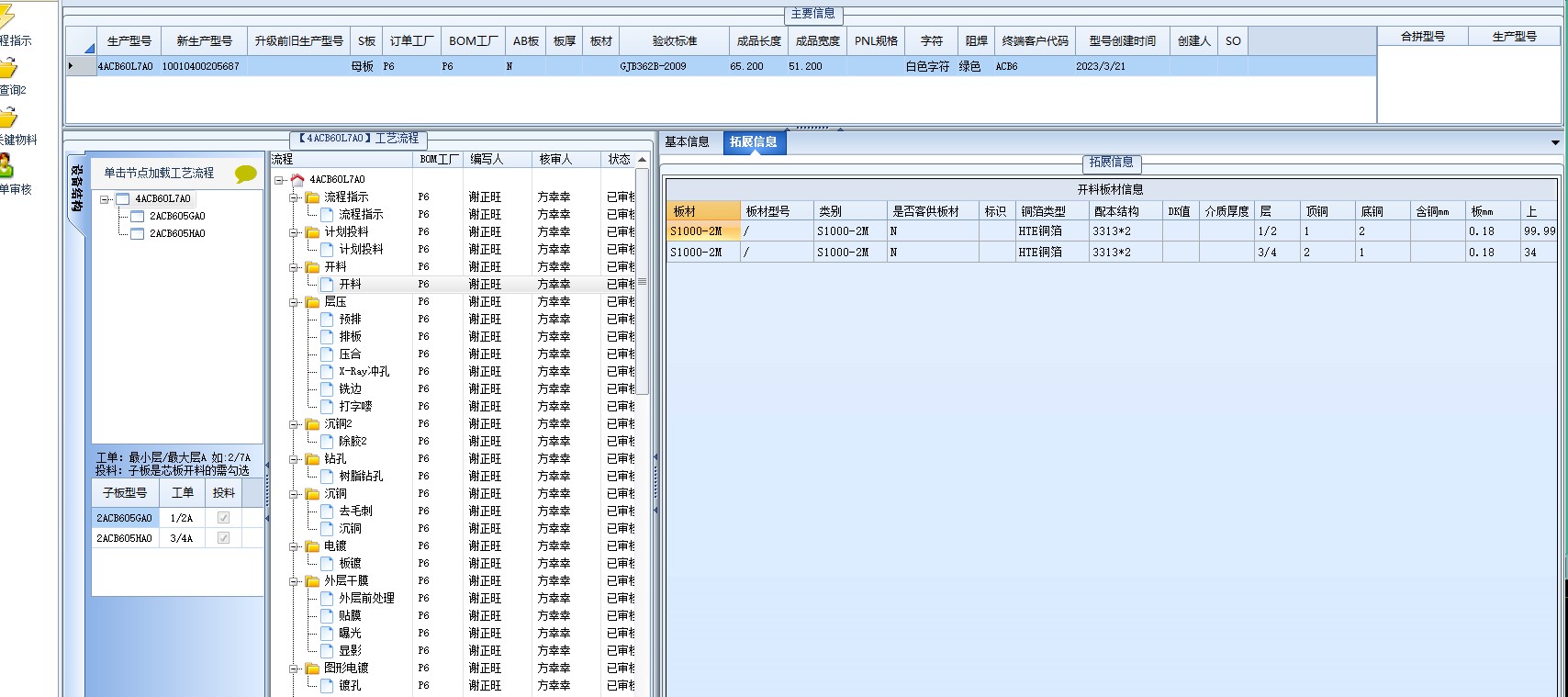Click the 99.99 value cell
The image size is (1568, 697).
[1540, 231]
